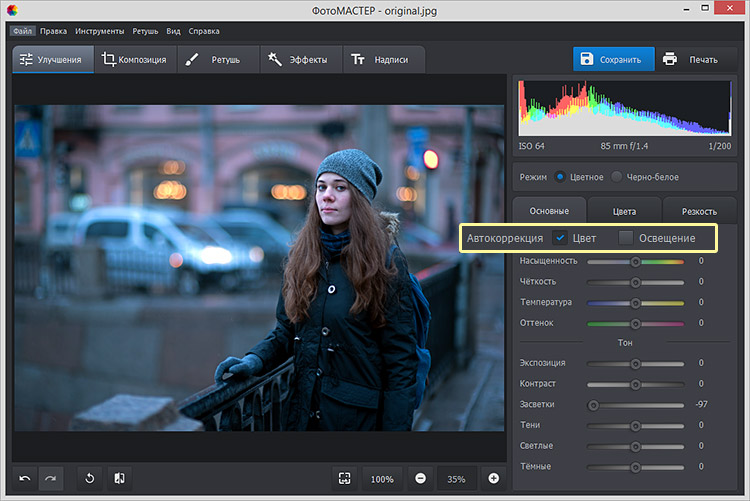
Task: Uncheck the Цвет autocorrection checkbox
Action: (x=560, y=238)
